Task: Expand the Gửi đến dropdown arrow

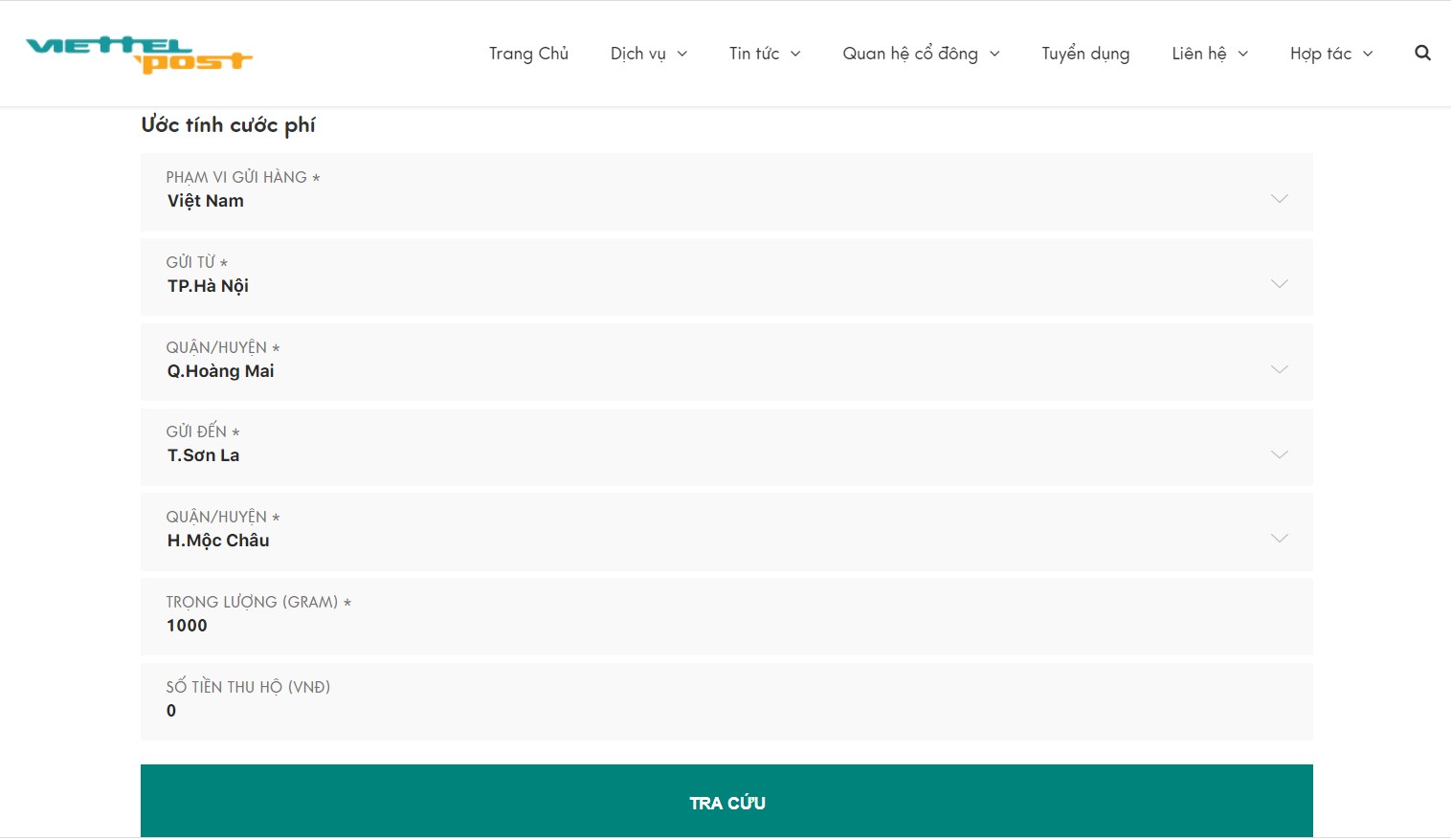Action: click(1279, 453)
